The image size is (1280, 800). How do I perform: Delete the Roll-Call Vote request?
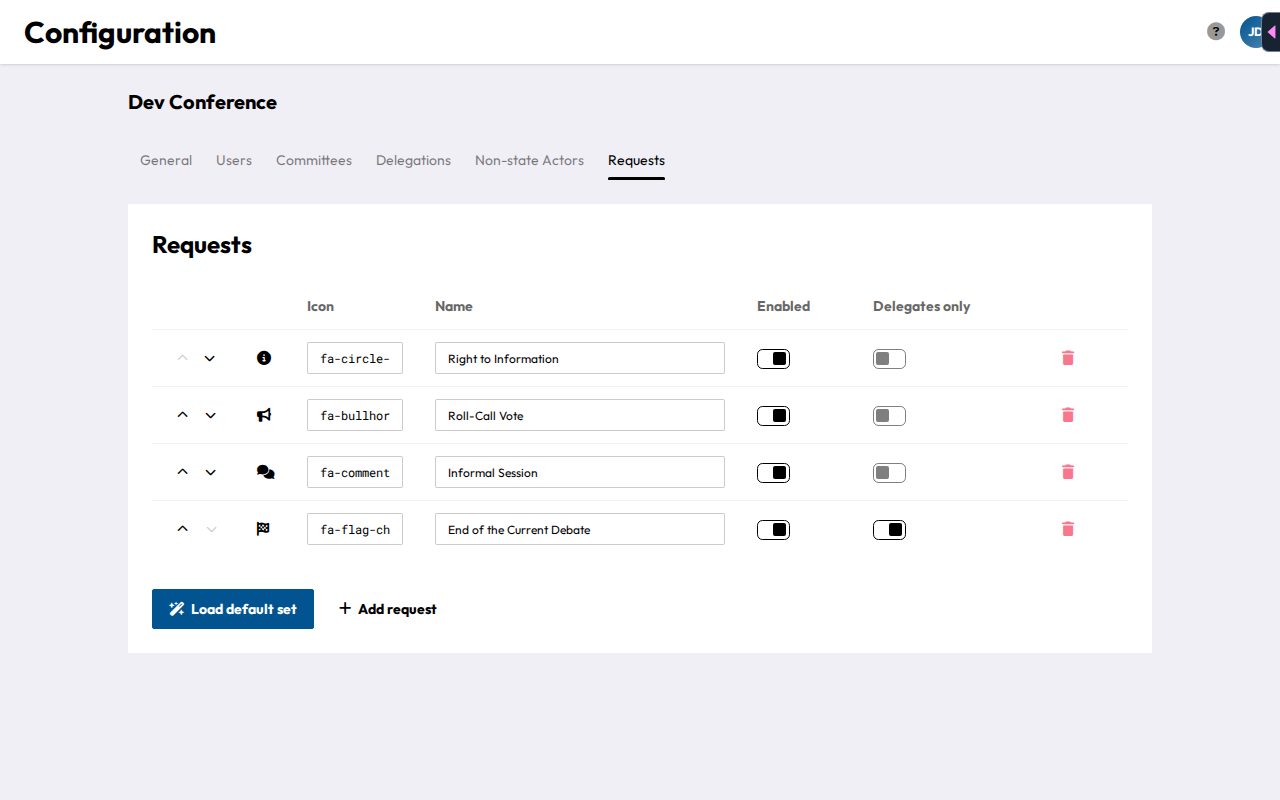pyautogui.click(x=1067, y=415)
